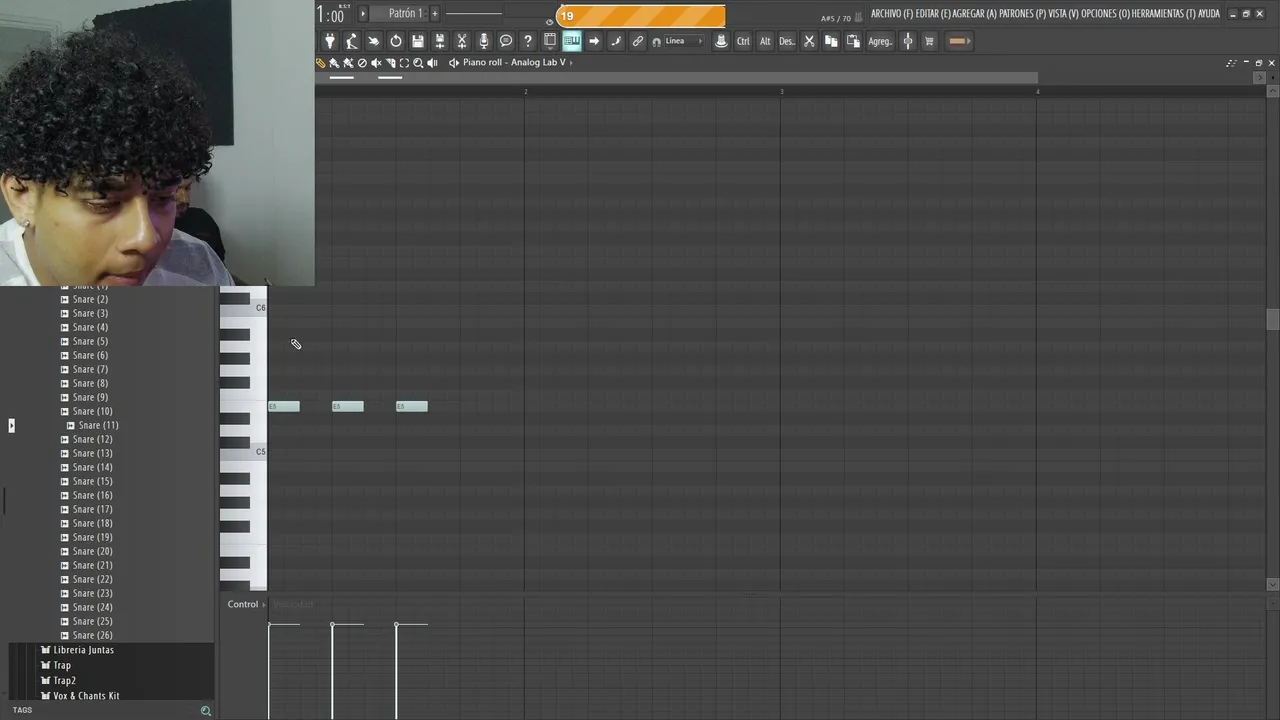Image resolution: width=1280 pixels, height=720 pixels.
Task: Select the Draw pencil tool
Action: (320, 63)
